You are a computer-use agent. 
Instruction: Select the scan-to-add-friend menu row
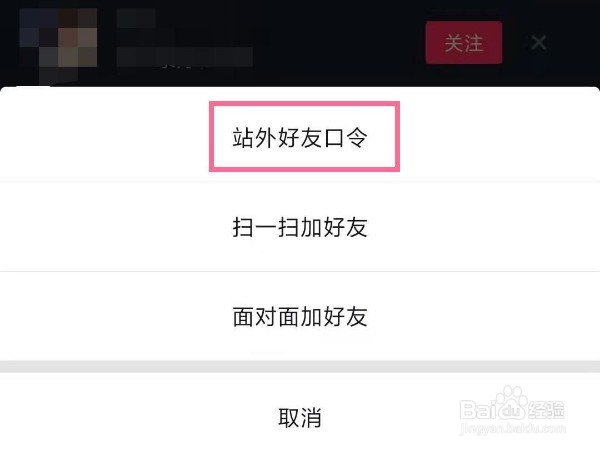click(300, 227)
